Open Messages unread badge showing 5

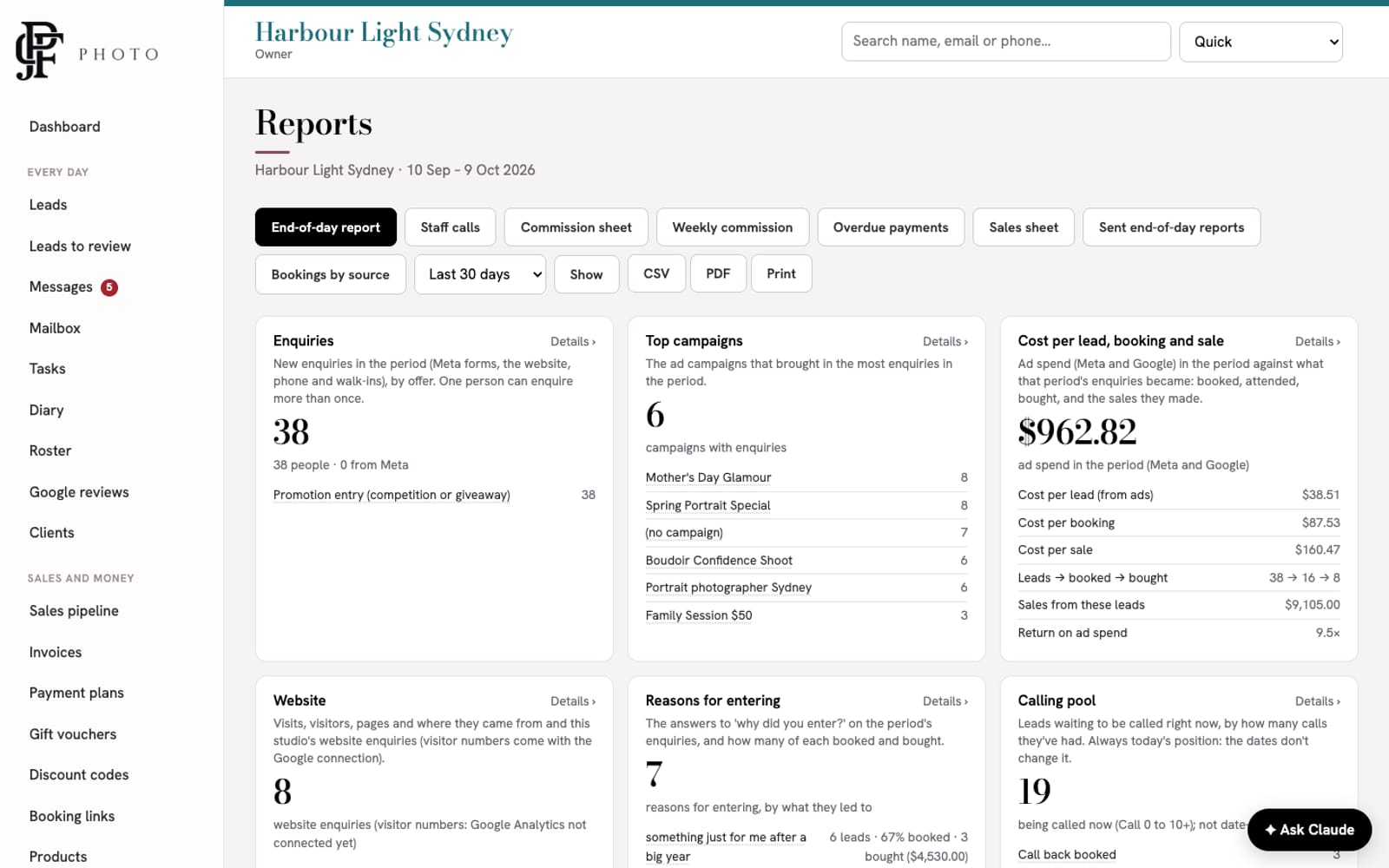109,287
